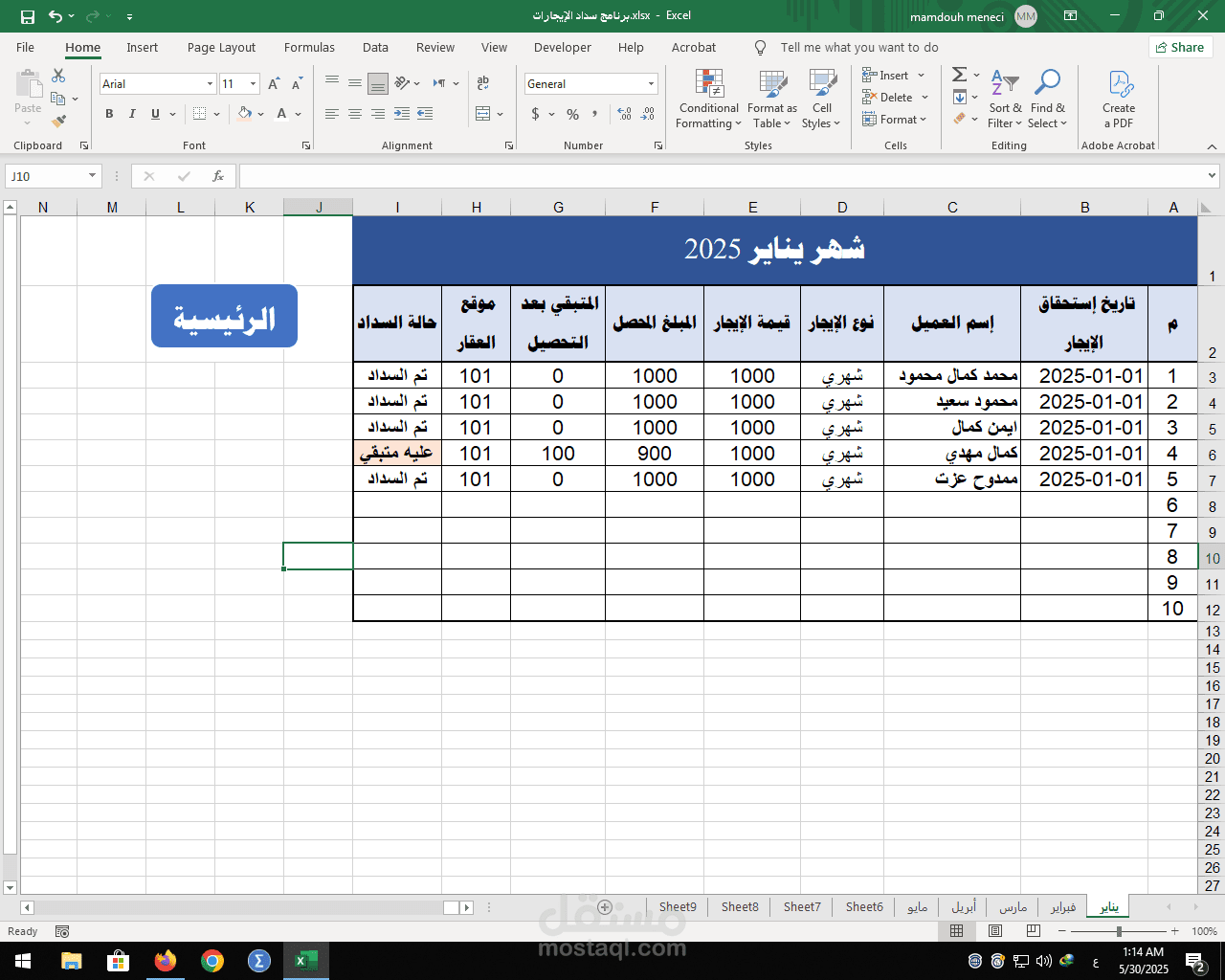Cut selection with the scissors icon
Image resolution: width=1225 pixels, height=980 pixels.
click(58, 75)
